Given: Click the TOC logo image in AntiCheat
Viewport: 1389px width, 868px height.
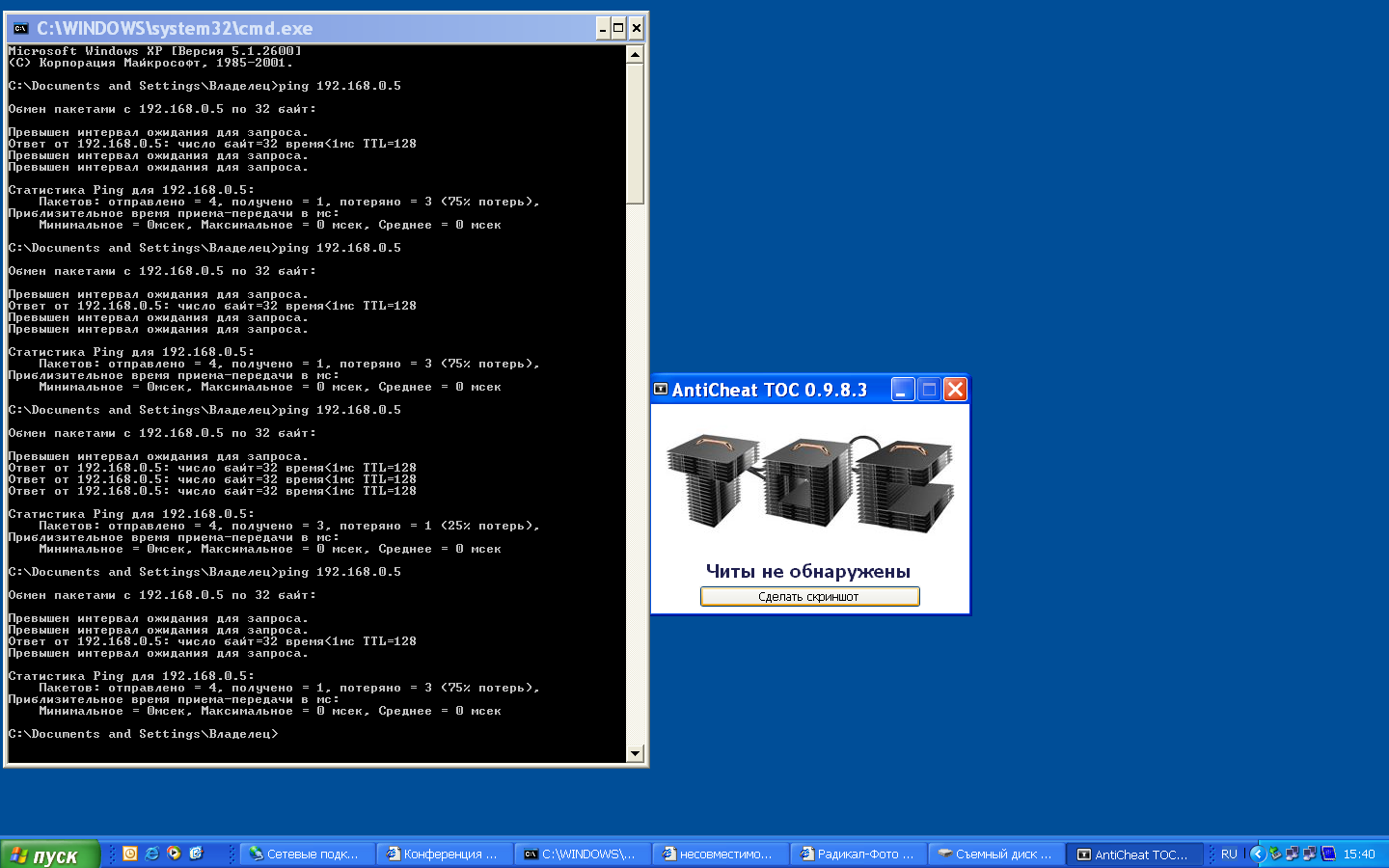Looking at the screenshot, I should 809,482.
